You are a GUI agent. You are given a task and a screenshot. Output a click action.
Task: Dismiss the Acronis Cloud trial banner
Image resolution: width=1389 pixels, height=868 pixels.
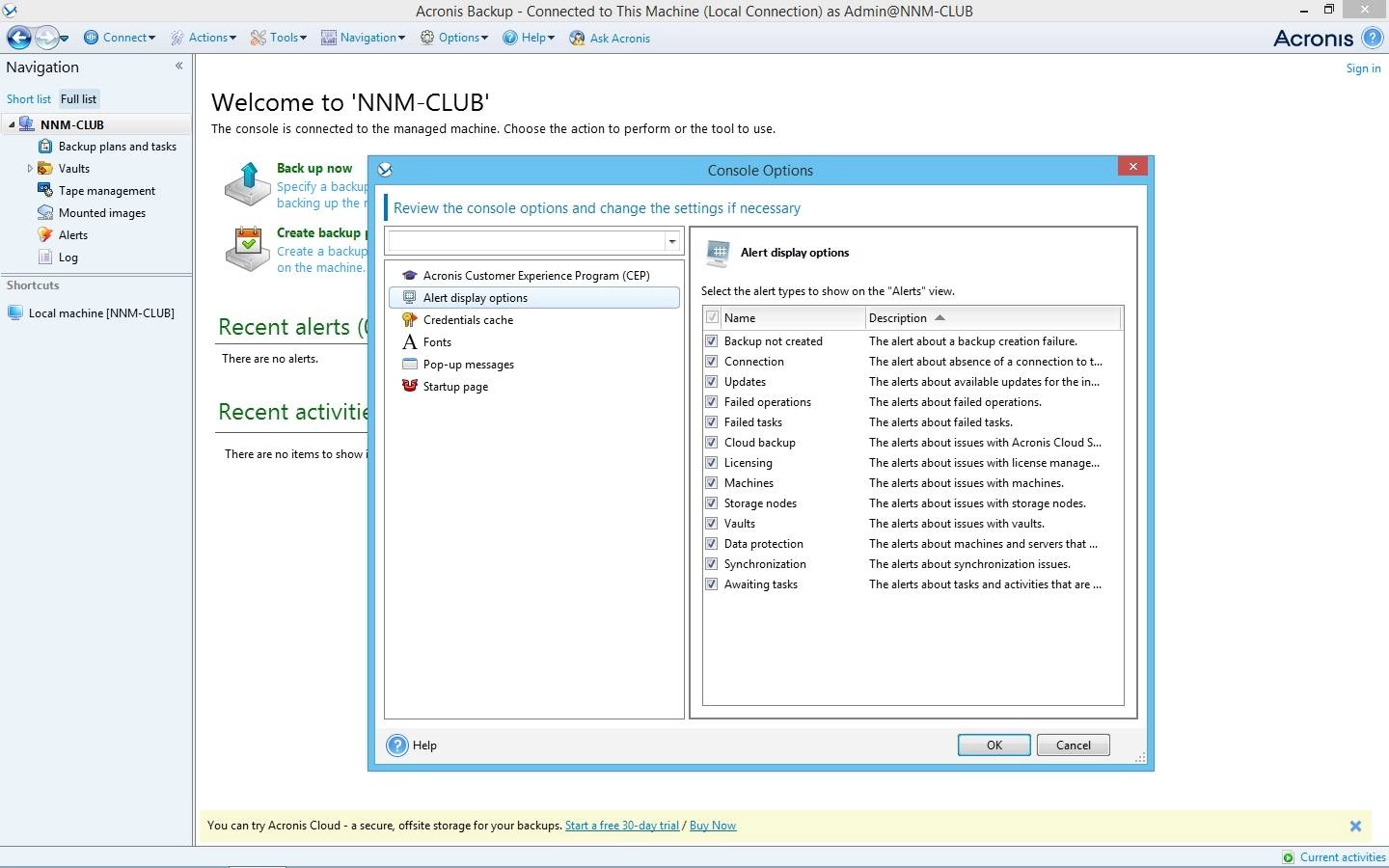(x=1355, y=827)
